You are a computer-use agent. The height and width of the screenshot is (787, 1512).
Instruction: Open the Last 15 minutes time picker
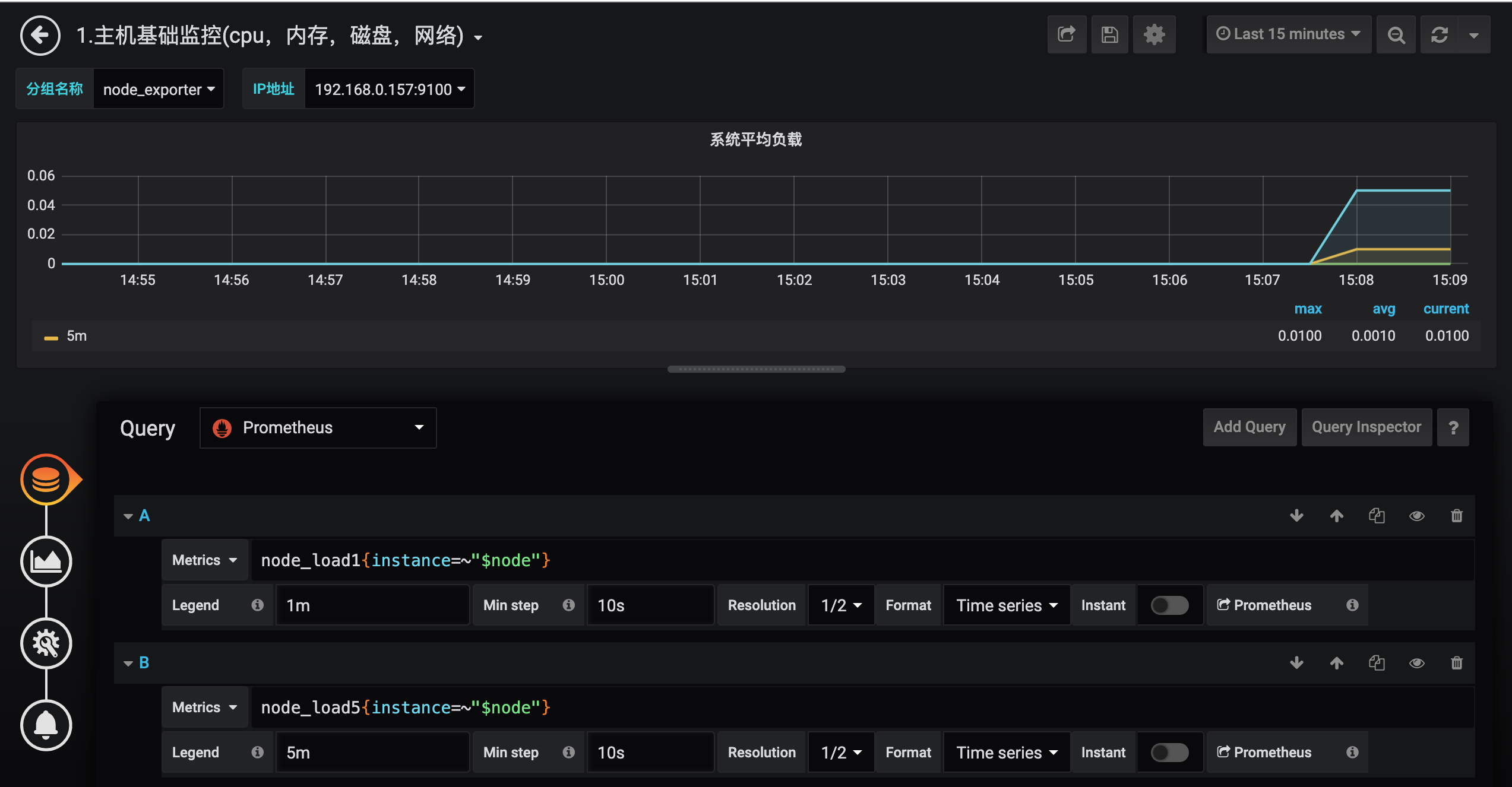(x=1288, y=34)
